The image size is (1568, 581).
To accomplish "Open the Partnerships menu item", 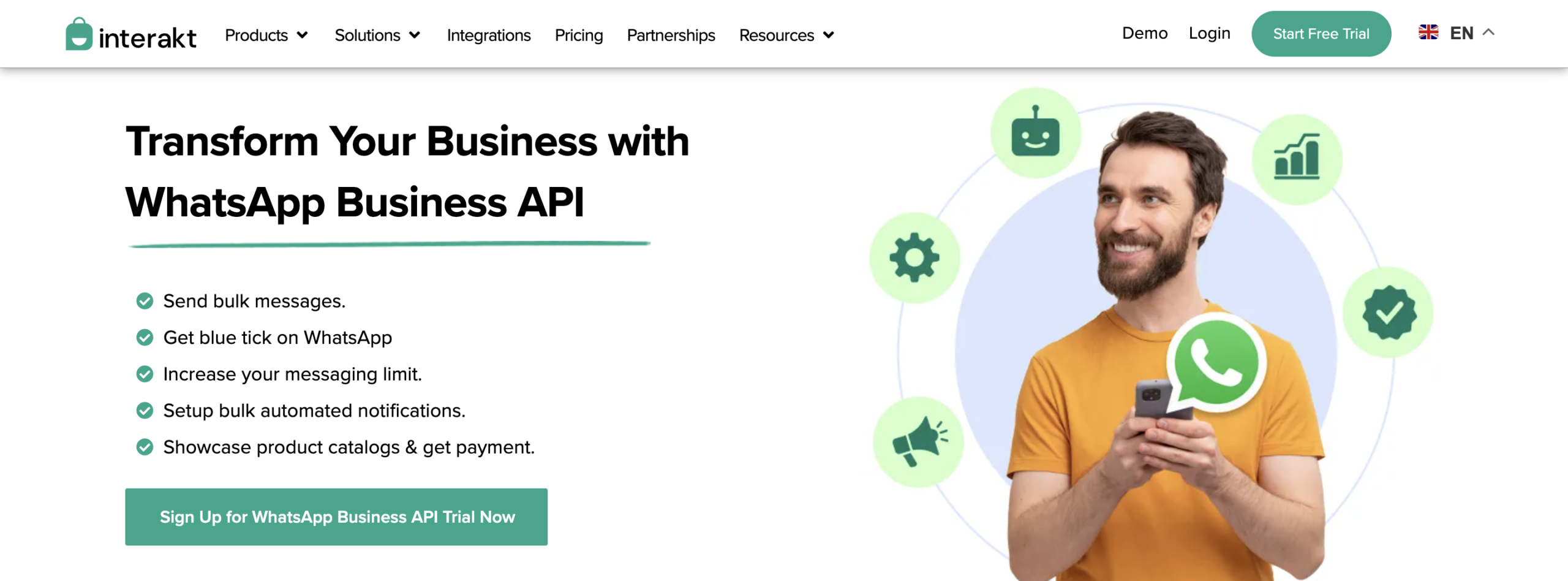I will [671, 35].
